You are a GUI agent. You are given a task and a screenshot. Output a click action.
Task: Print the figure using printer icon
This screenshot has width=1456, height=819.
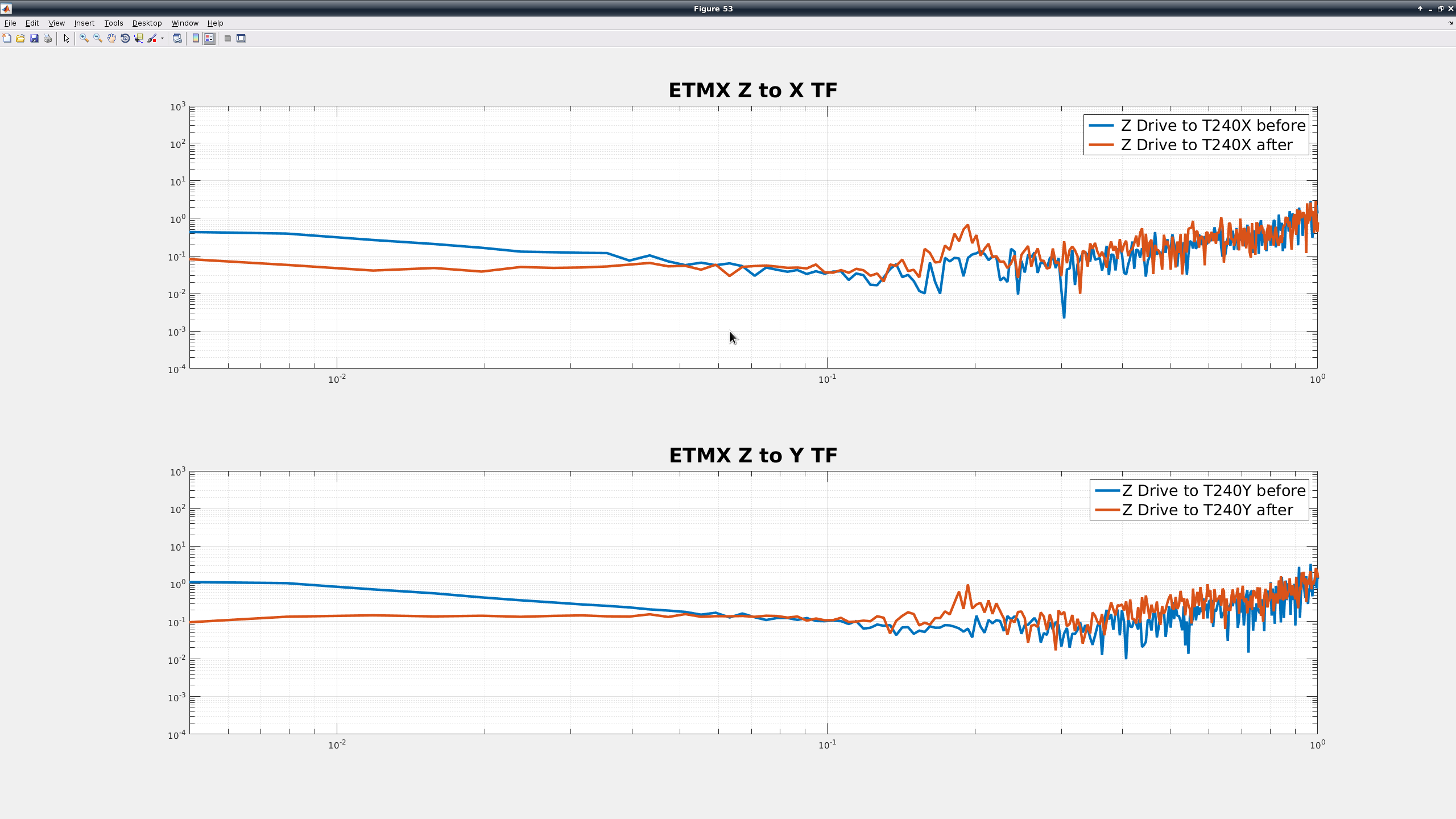pyautogui.click(x=48, y=38)
